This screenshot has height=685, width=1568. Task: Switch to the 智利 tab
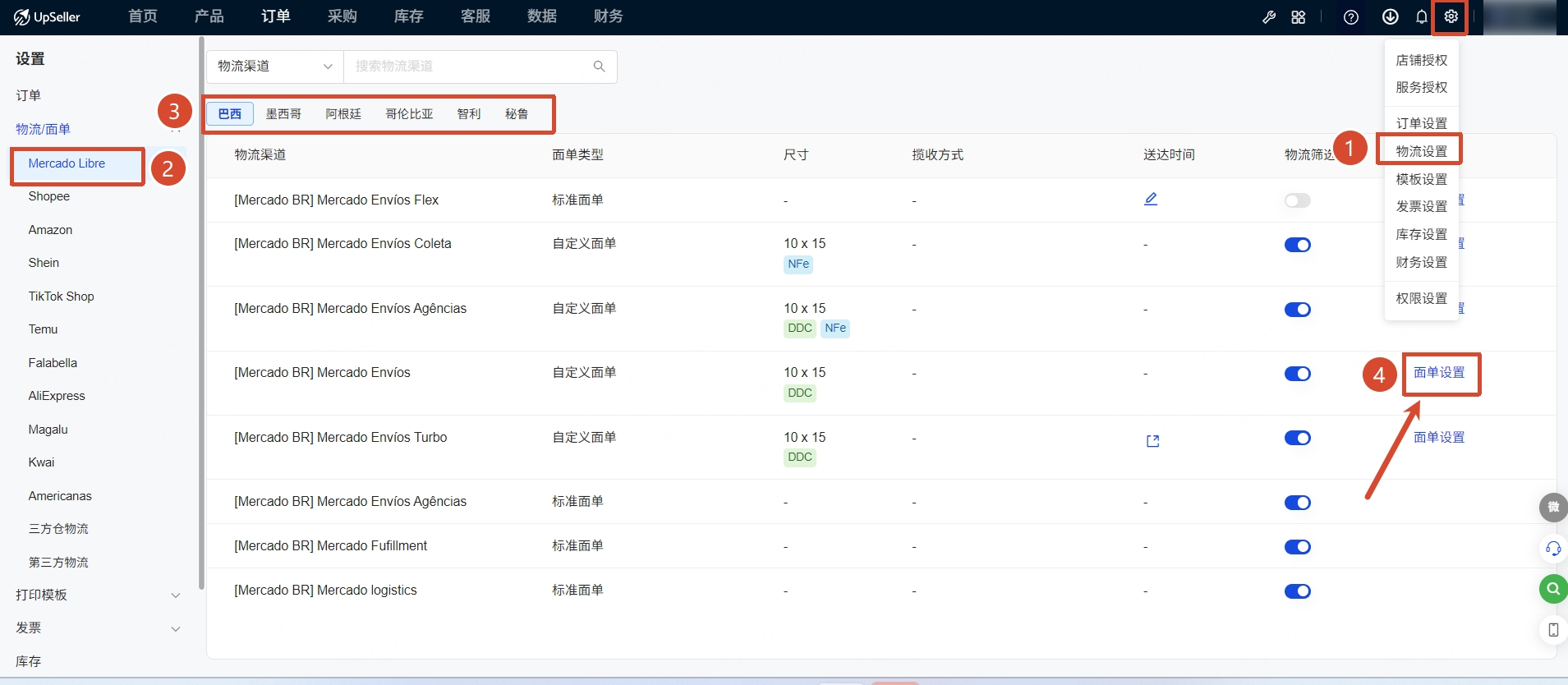pyautogui.click(x=469, y=114)
